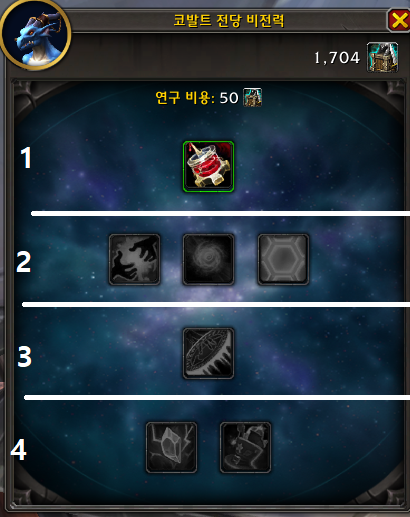Image resolution: width=410 pixels, height=517 pixels.
Task: Choose the swirling vortex talent icon
Action: pyautogui.click(x=208, y=259)
